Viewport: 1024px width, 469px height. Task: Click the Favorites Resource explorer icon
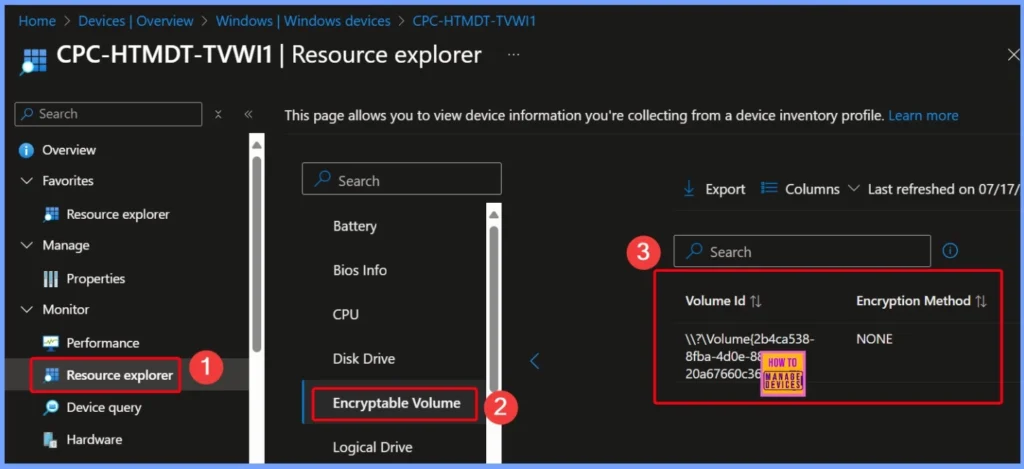pos(51,214)
